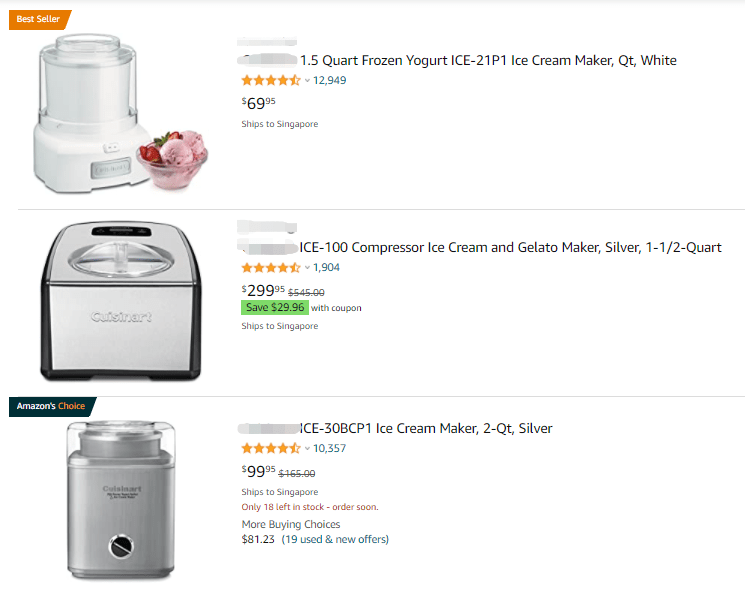View the 12,949 customer reviews

[x=330, y=80]
